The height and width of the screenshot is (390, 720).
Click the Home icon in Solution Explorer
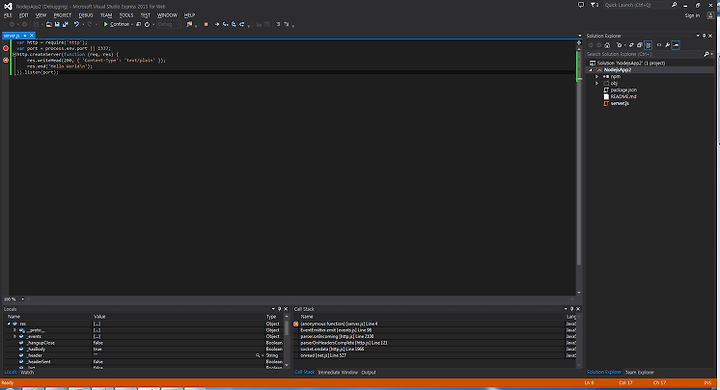pos(607,45)
